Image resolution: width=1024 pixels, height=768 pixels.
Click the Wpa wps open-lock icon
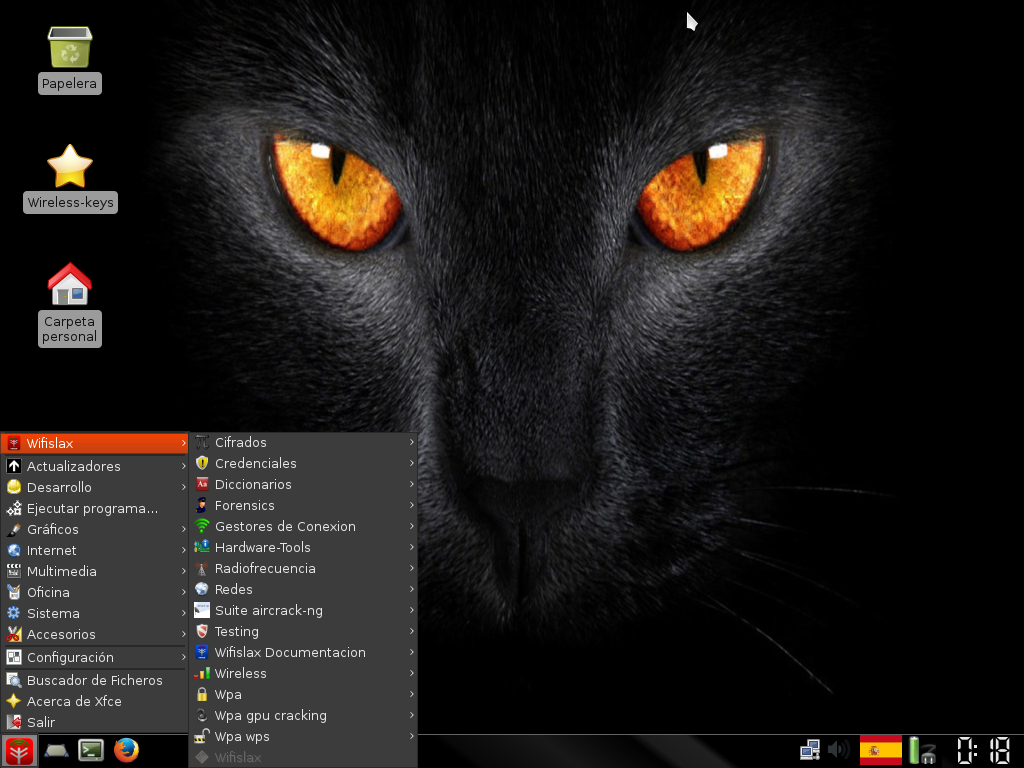(202, 737)
